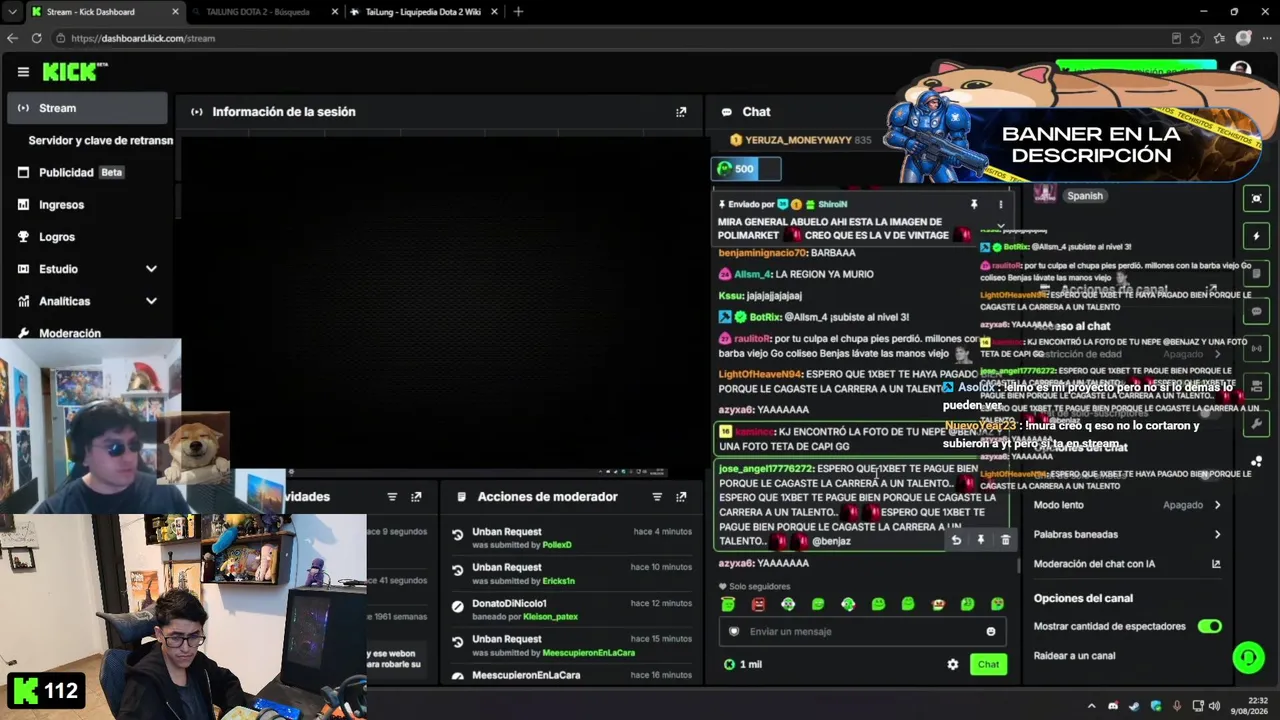Click Kssu's jajajajjajajaaj message
Viewport: 1280px width, 720px height.
[x=760, y=296]
